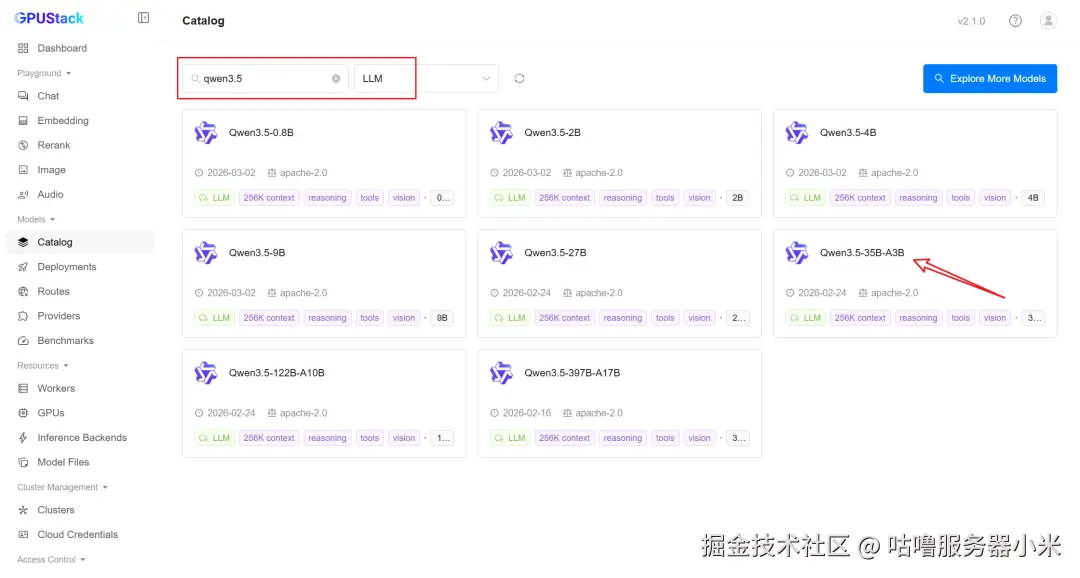Click 256K context tag on Qwen3.5-2B
This screenshot has height=578, width=1080.
(564, 198)
